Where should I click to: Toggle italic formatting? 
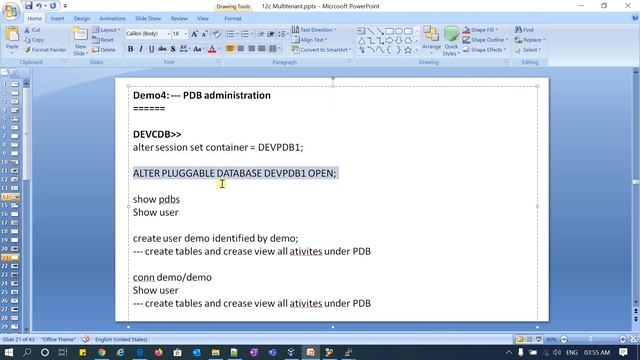141,49
